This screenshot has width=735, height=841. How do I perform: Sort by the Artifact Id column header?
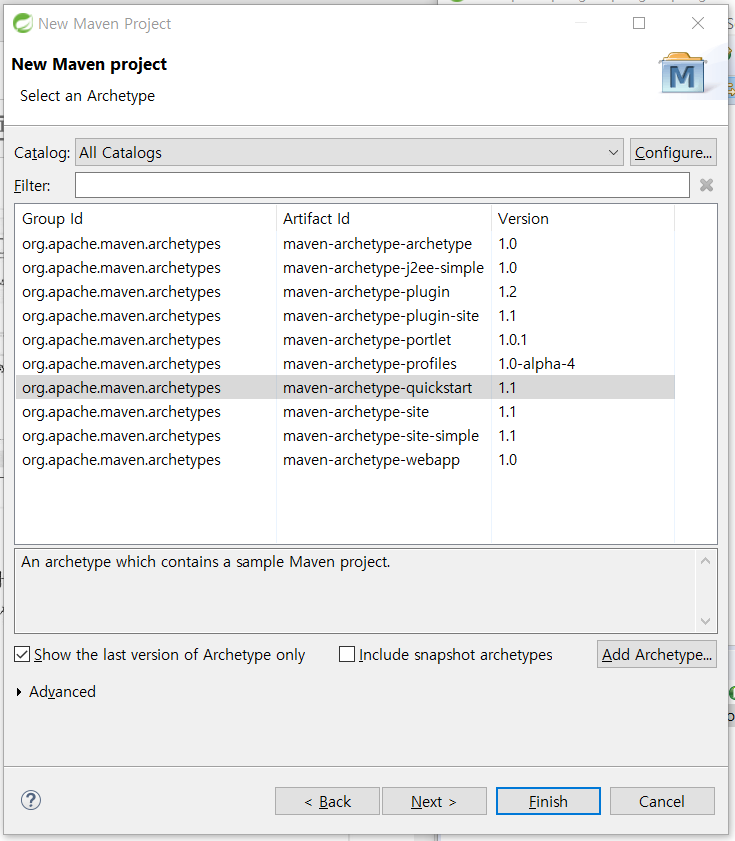(x=384, y=218)
